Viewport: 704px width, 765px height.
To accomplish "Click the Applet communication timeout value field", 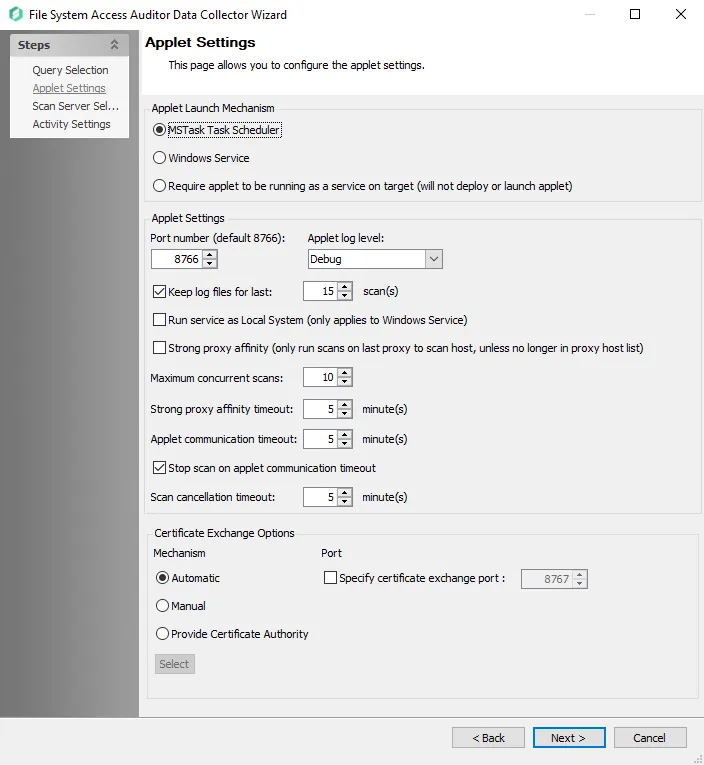I will point(320,439).
